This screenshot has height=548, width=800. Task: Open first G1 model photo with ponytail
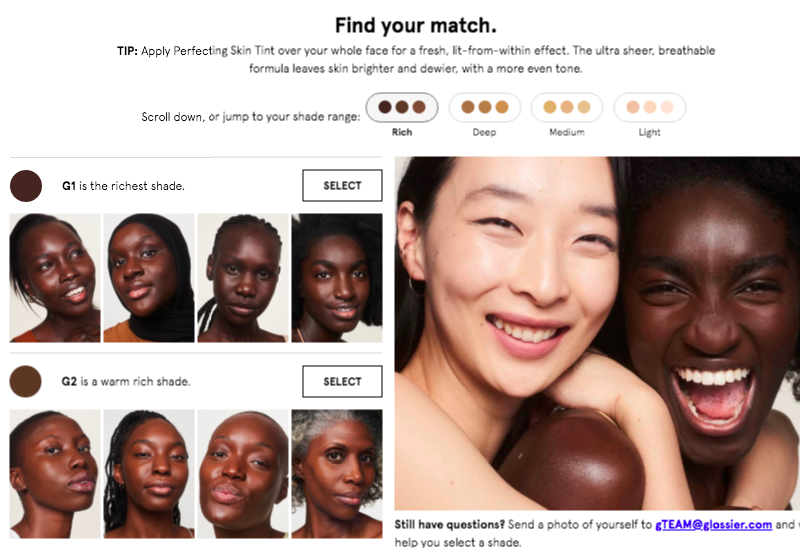click(x=55, y=278)
